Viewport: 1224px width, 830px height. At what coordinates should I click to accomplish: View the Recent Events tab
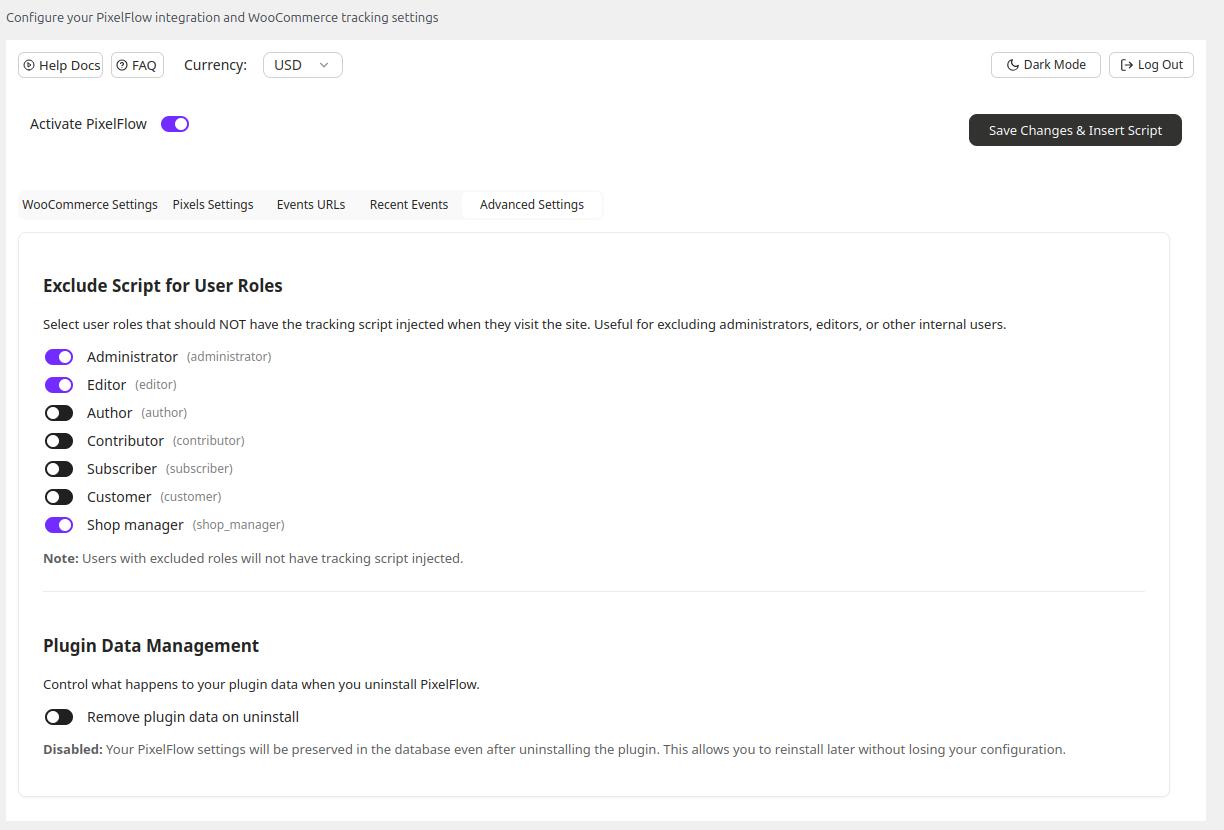pyautogui.click(x=409, y=205)
